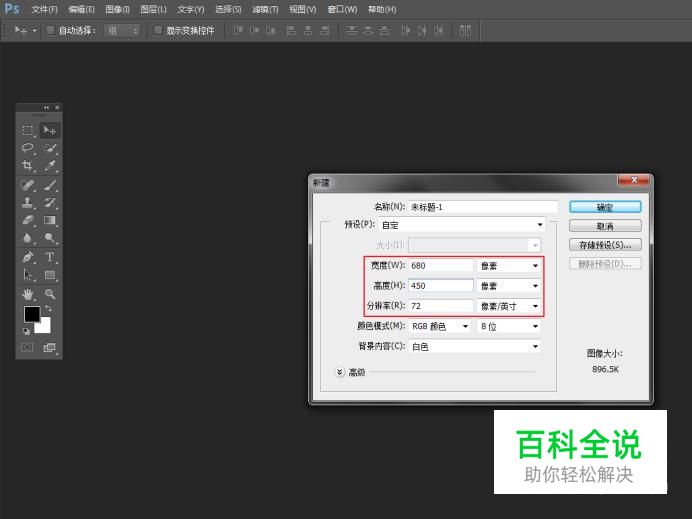This screenshot has width=692, height=519.
Task: Choose the Zoom magnifier tool
Action: click(50, 294)
